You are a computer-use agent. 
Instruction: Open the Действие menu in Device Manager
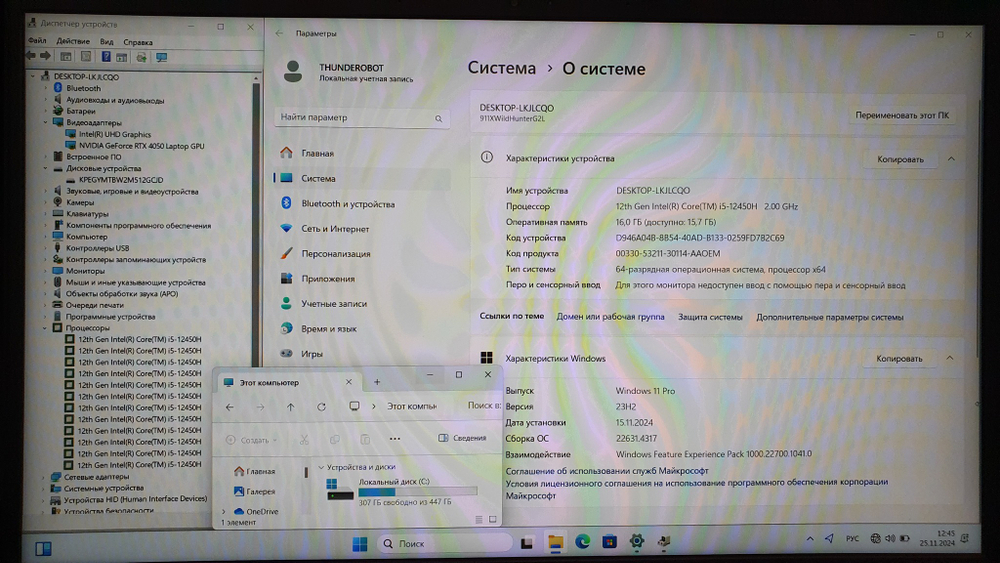pyautogui.click(x=73, y=41)
